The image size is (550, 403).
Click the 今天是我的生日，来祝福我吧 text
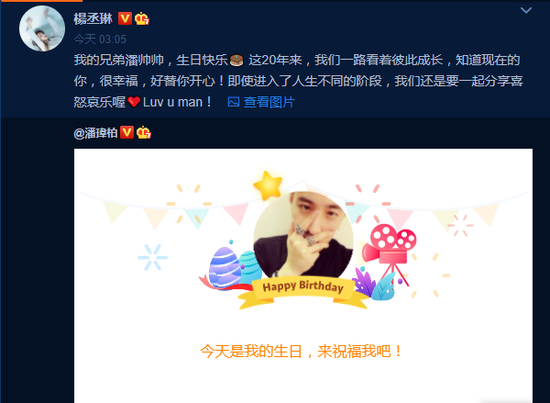[x=301, y=351]
